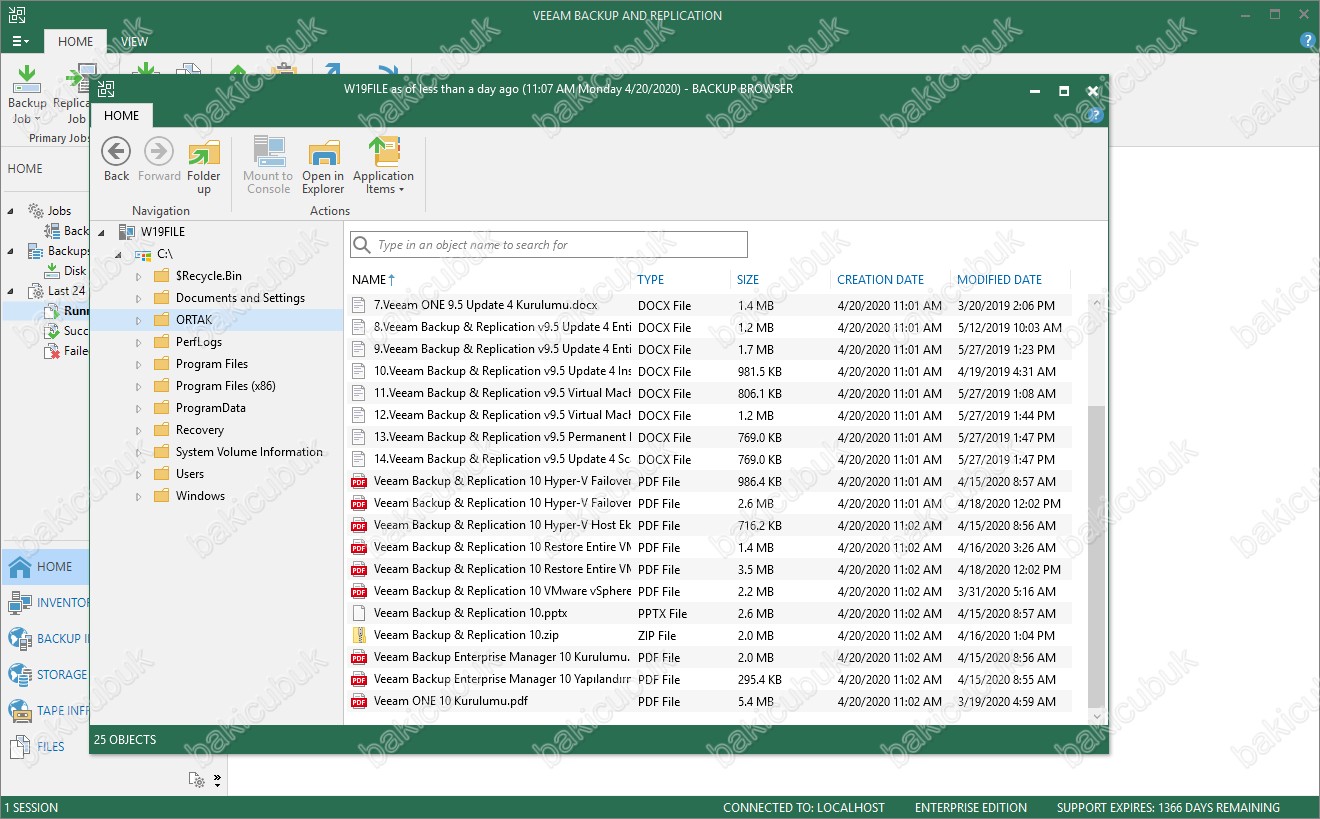Expand the Windows folder node
The image size is (1320, 819).
138,497
